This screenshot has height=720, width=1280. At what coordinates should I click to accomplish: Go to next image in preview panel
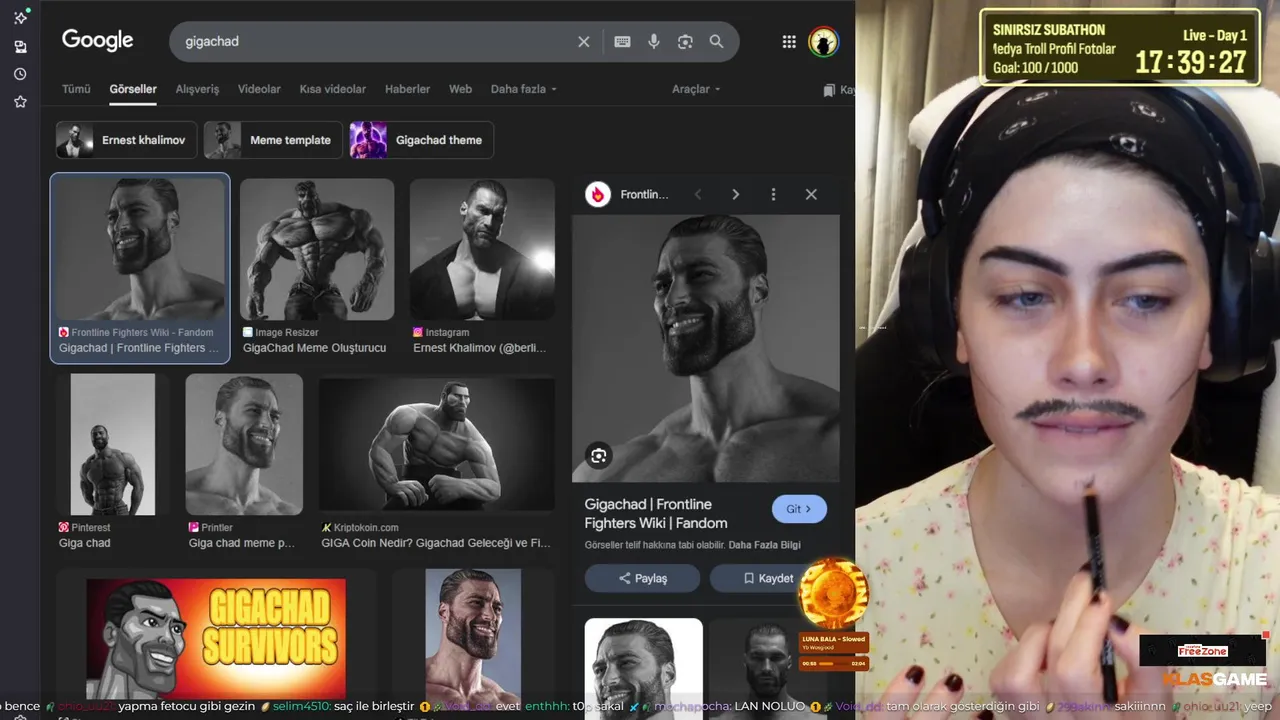735,195
